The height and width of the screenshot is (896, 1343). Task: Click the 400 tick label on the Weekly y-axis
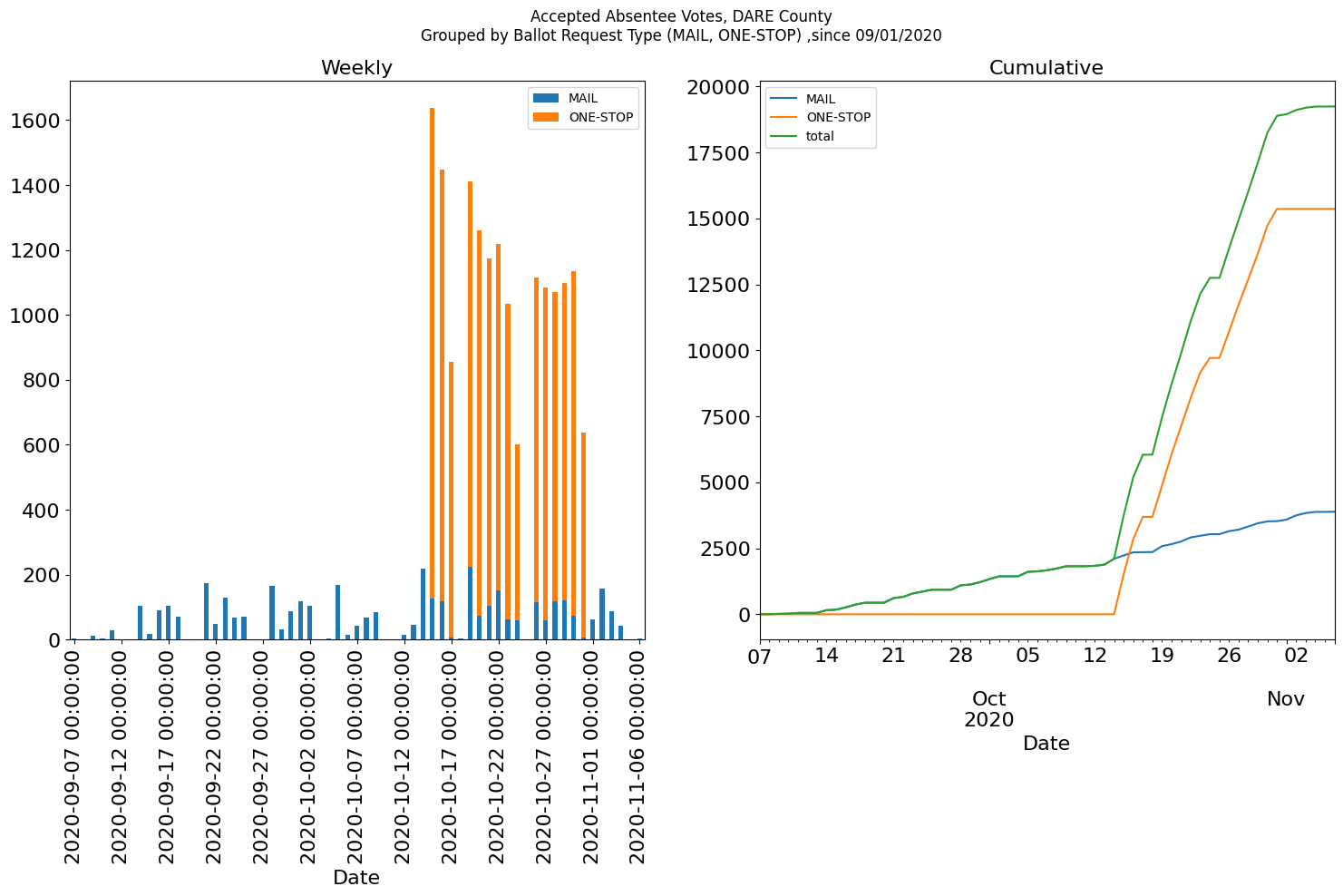click(41, 511)
